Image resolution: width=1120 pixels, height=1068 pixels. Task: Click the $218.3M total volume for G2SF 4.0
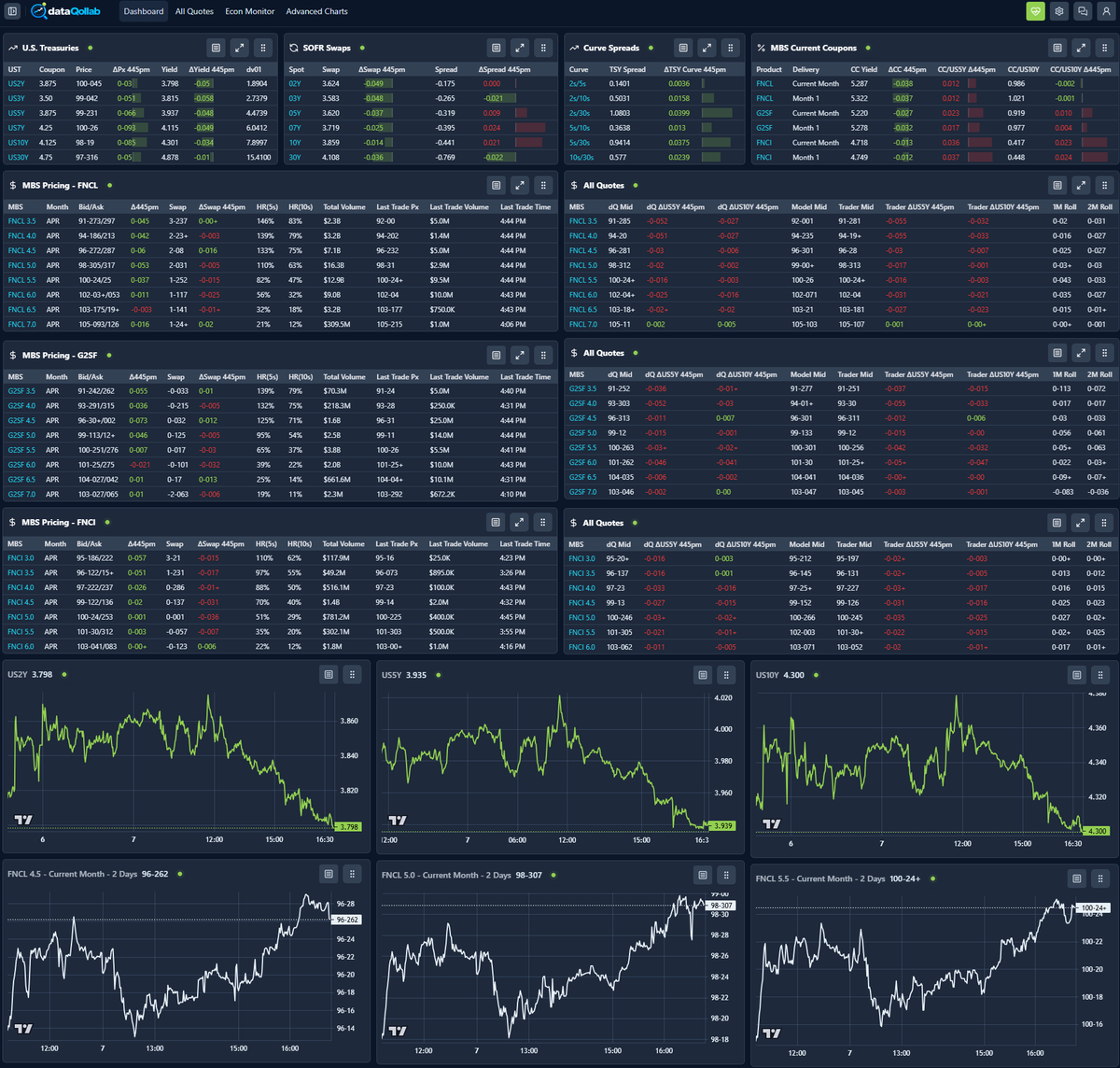point(336,406)
